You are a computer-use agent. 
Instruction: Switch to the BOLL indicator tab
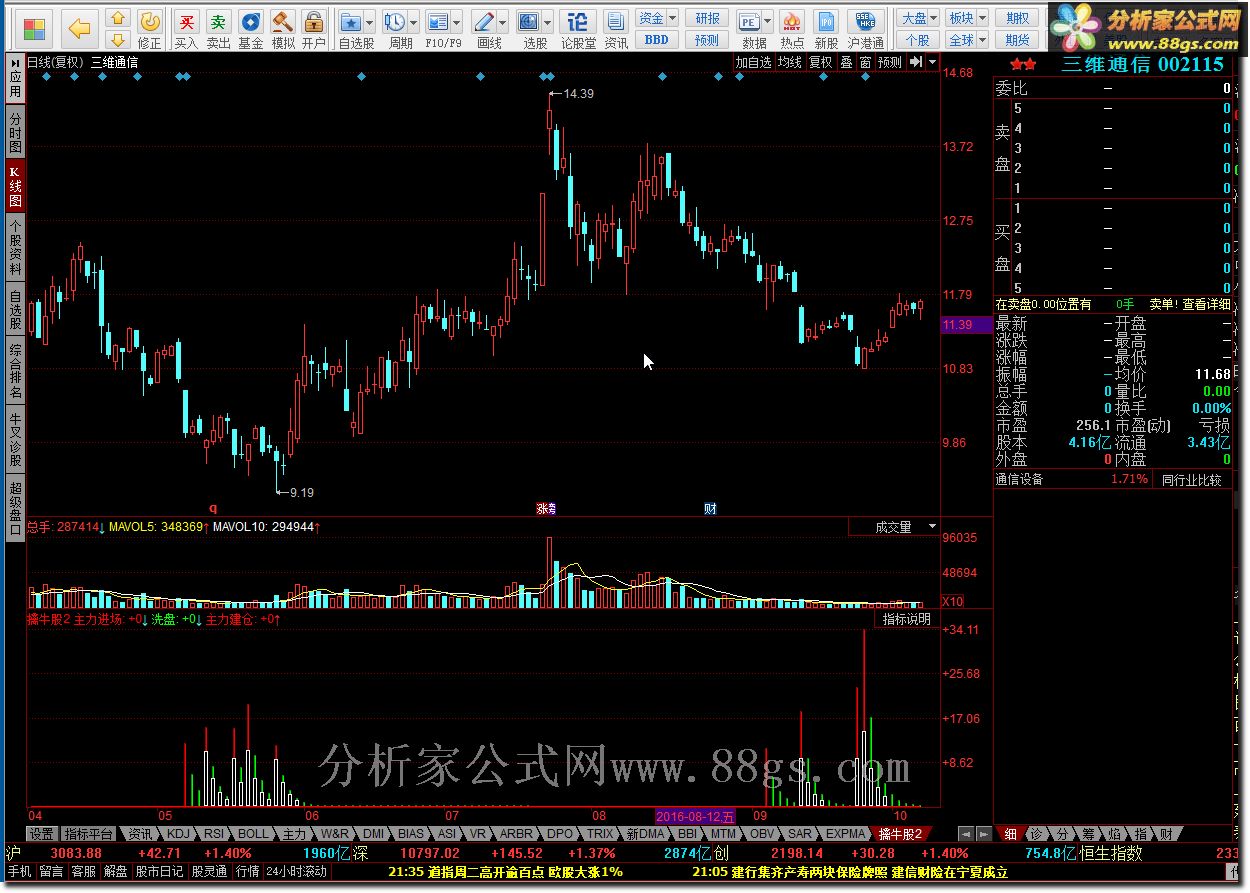pyautogui.click(x=253, y=833)
